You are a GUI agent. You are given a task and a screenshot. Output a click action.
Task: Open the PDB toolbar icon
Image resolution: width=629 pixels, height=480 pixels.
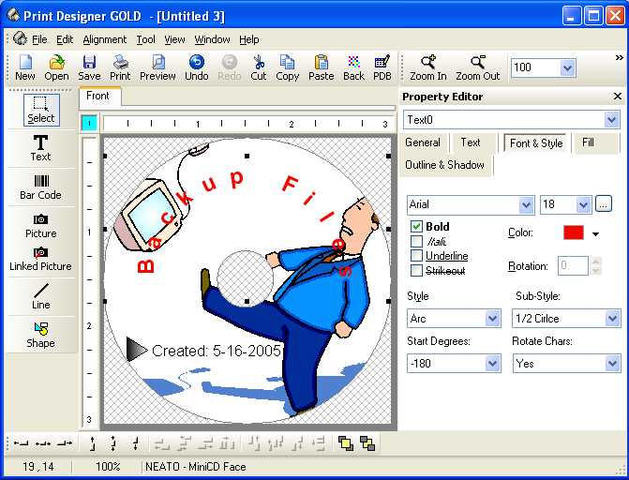point(382,67)
